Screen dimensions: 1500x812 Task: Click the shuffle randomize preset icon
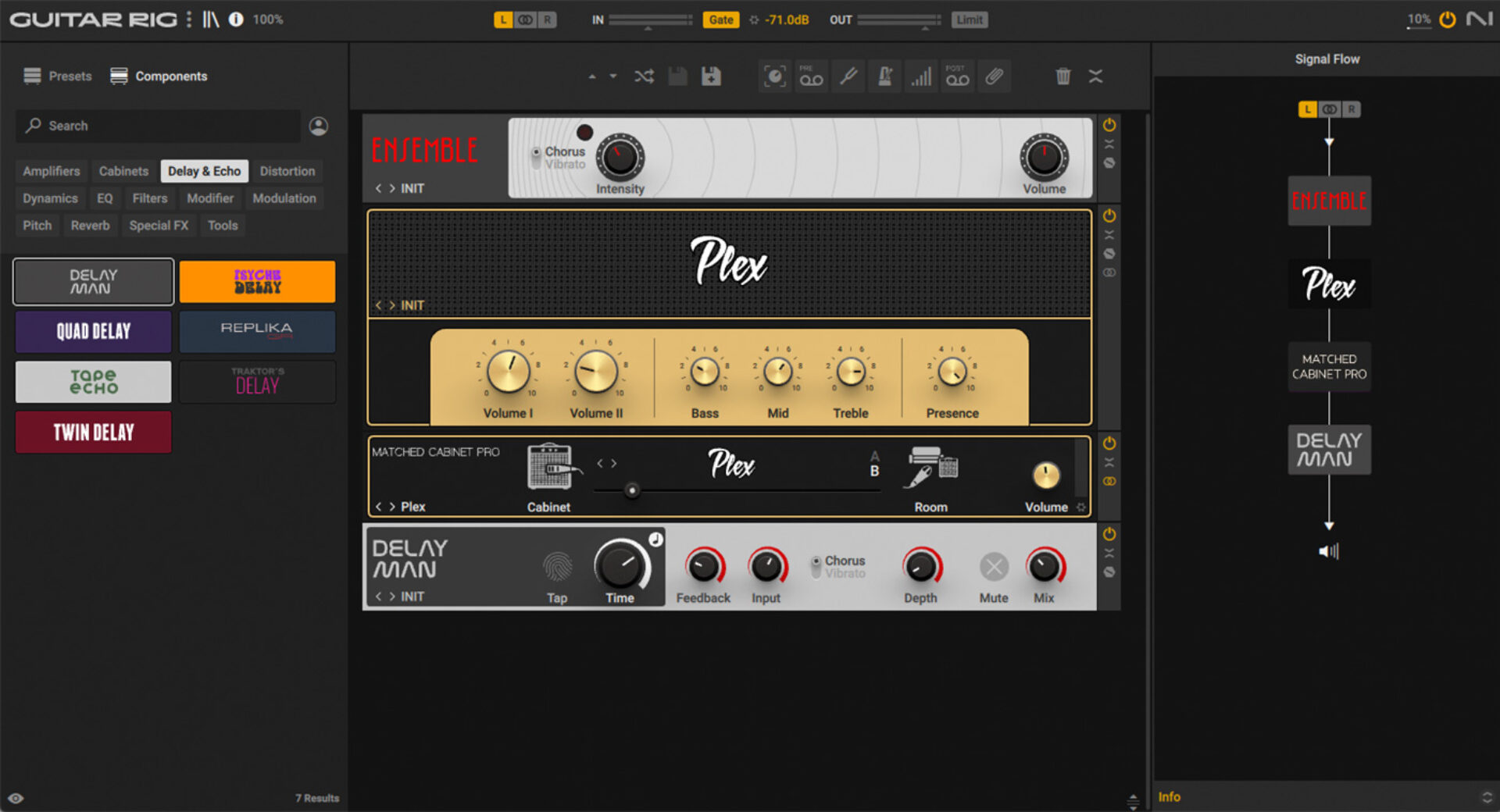(x=643, y=76)
